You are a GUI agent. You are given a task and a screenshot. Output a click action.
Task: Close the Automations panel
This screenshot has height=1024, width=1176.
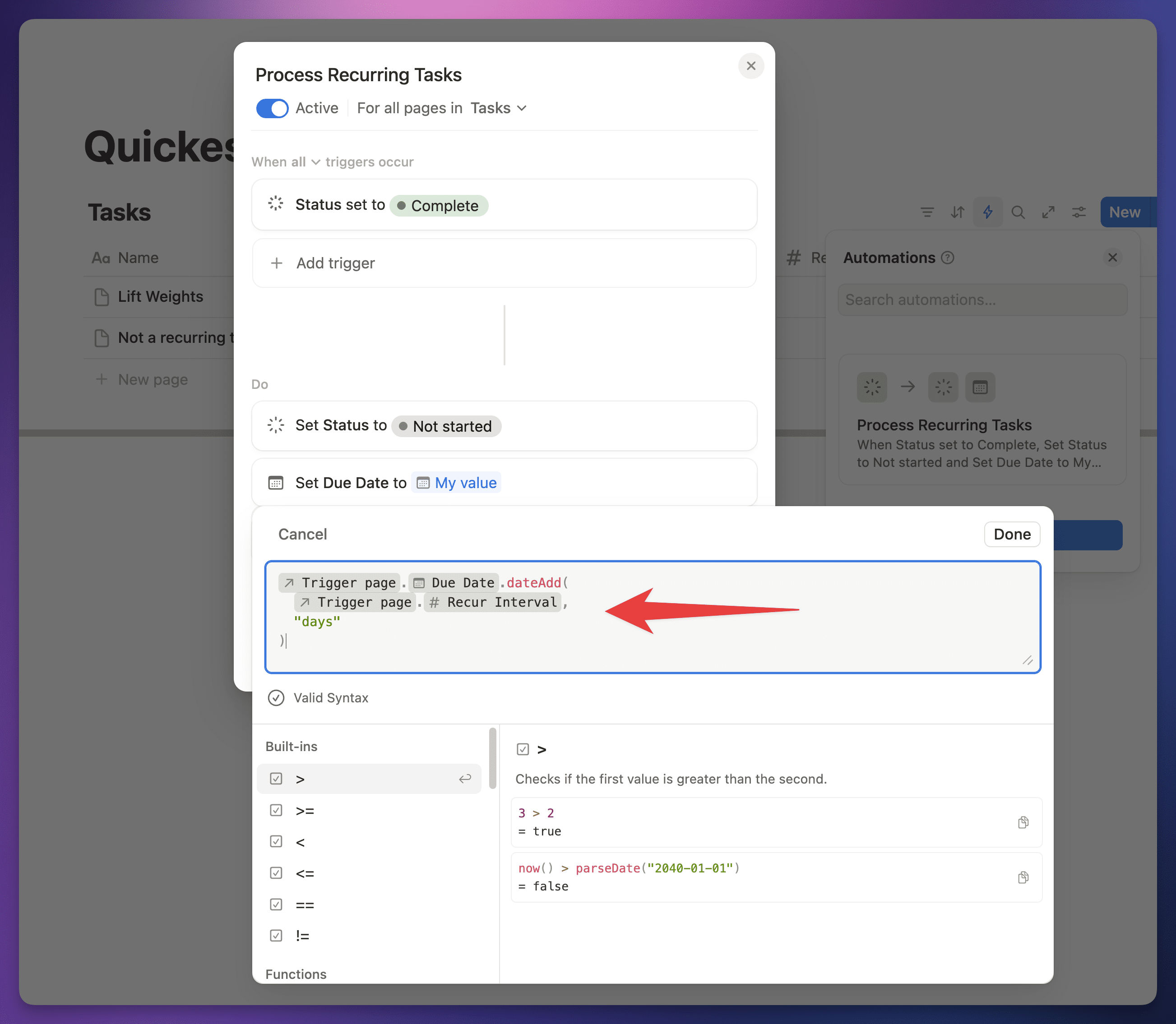click(x=1112, y=258)
